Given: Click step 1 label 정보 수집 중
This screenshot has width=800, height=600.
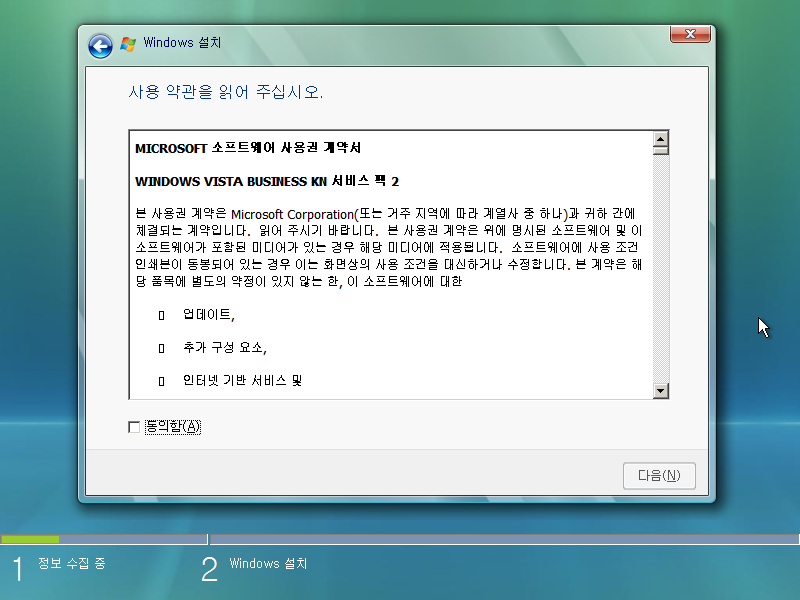Looking at the screenshot, I should (71, 563).
